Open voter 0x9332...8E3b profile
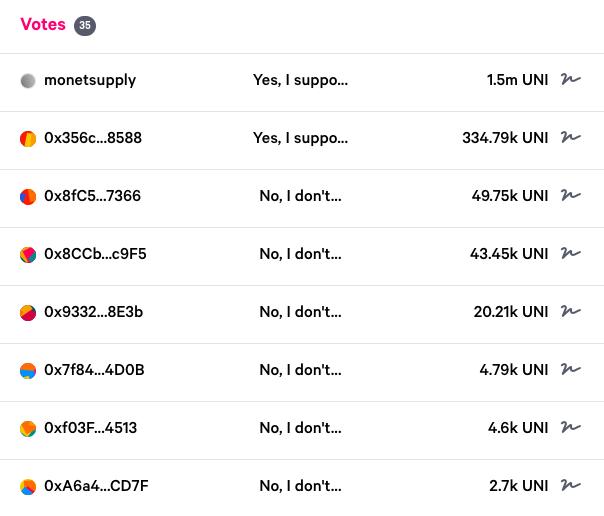The width and height of the screenshot is (604, 516). click(93, 312)
